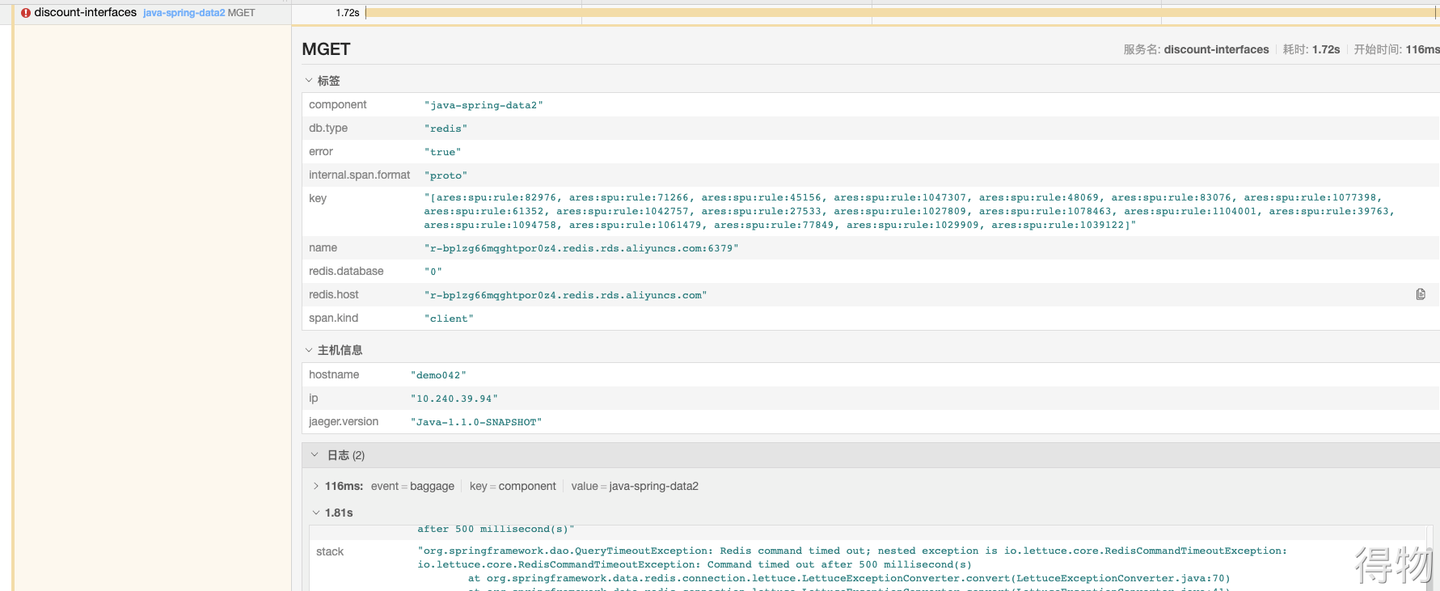Collapse the 日志 (2) logs section

pyautogui.click(x=315, y=455)
